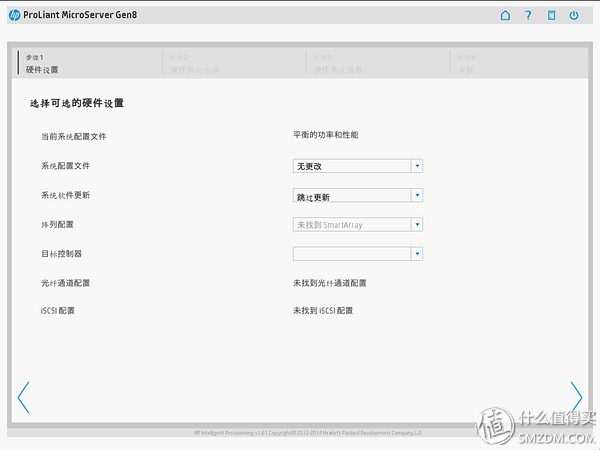This screenshot has width=600, height=450.
Task: Click the 系统软件更新 label
Action: 65,195
